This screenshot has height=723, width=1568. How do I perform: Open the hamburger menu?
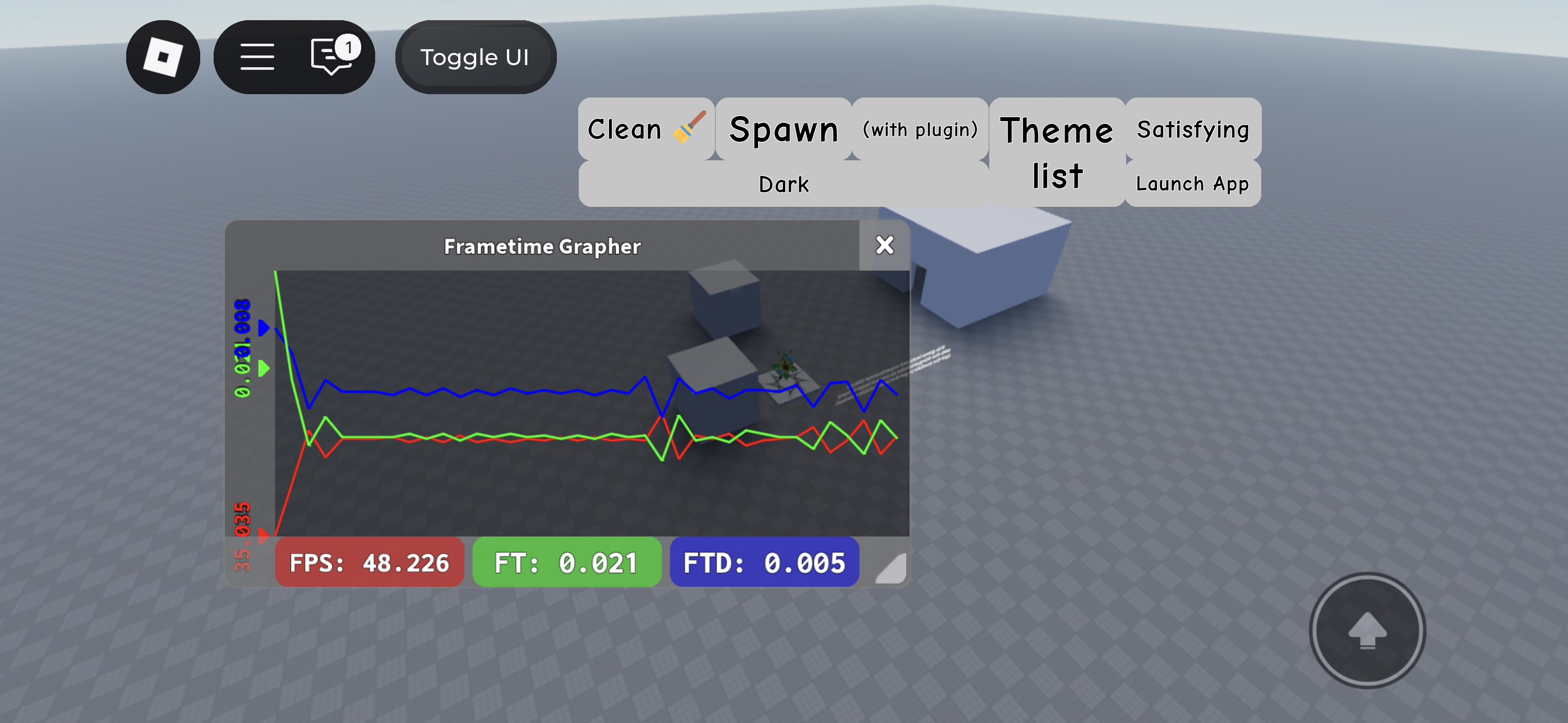257,57
